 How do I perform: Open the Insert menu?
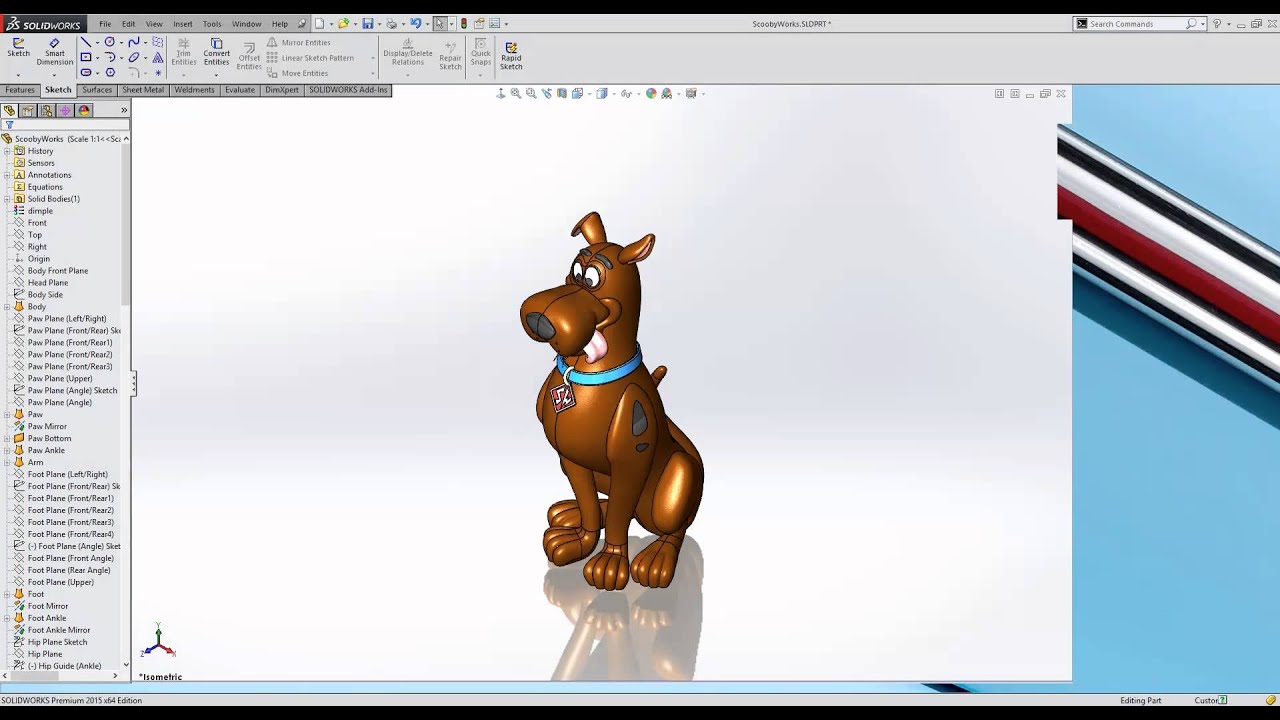tap(183, 24)
